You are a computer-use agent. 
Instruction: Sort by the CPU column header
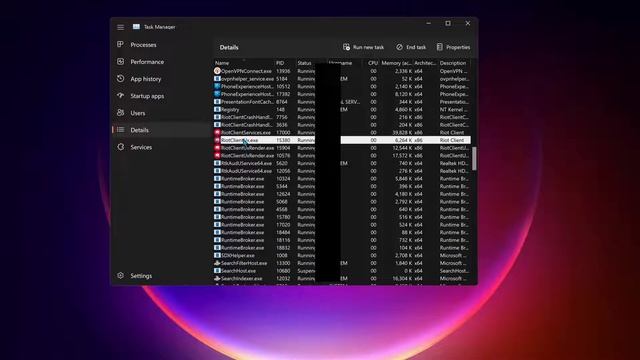click(x=372, y=63)
